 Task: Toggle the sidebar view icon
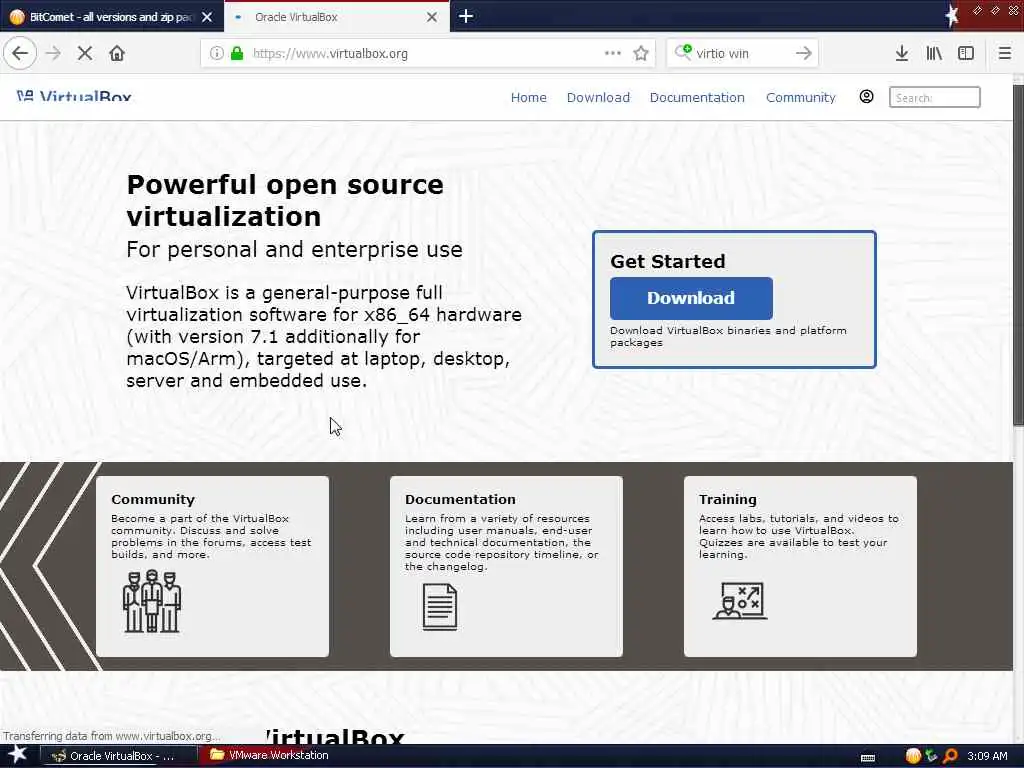point(966,53)
